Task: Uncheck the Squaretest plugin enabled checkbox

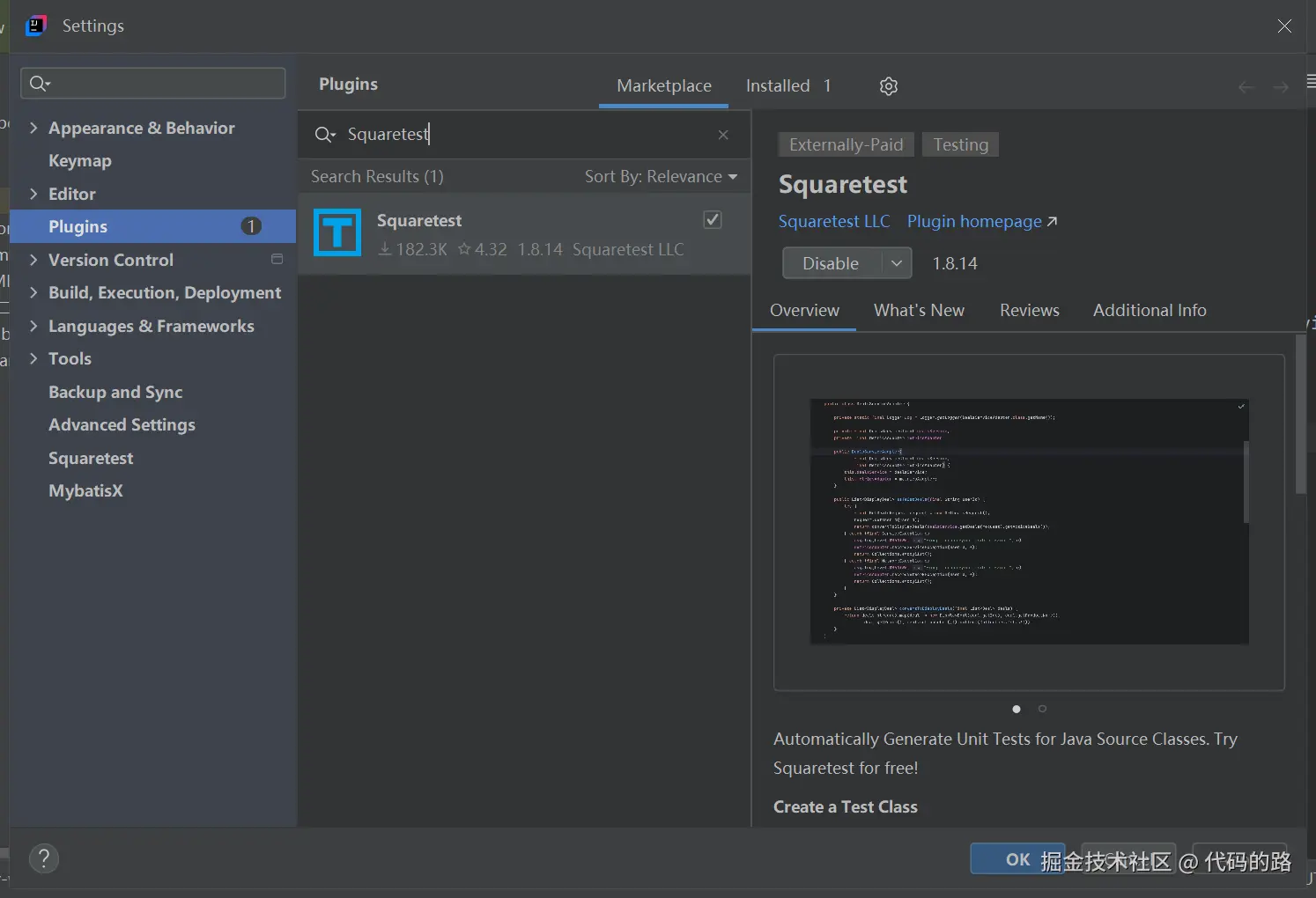Action: coord(713,220)
